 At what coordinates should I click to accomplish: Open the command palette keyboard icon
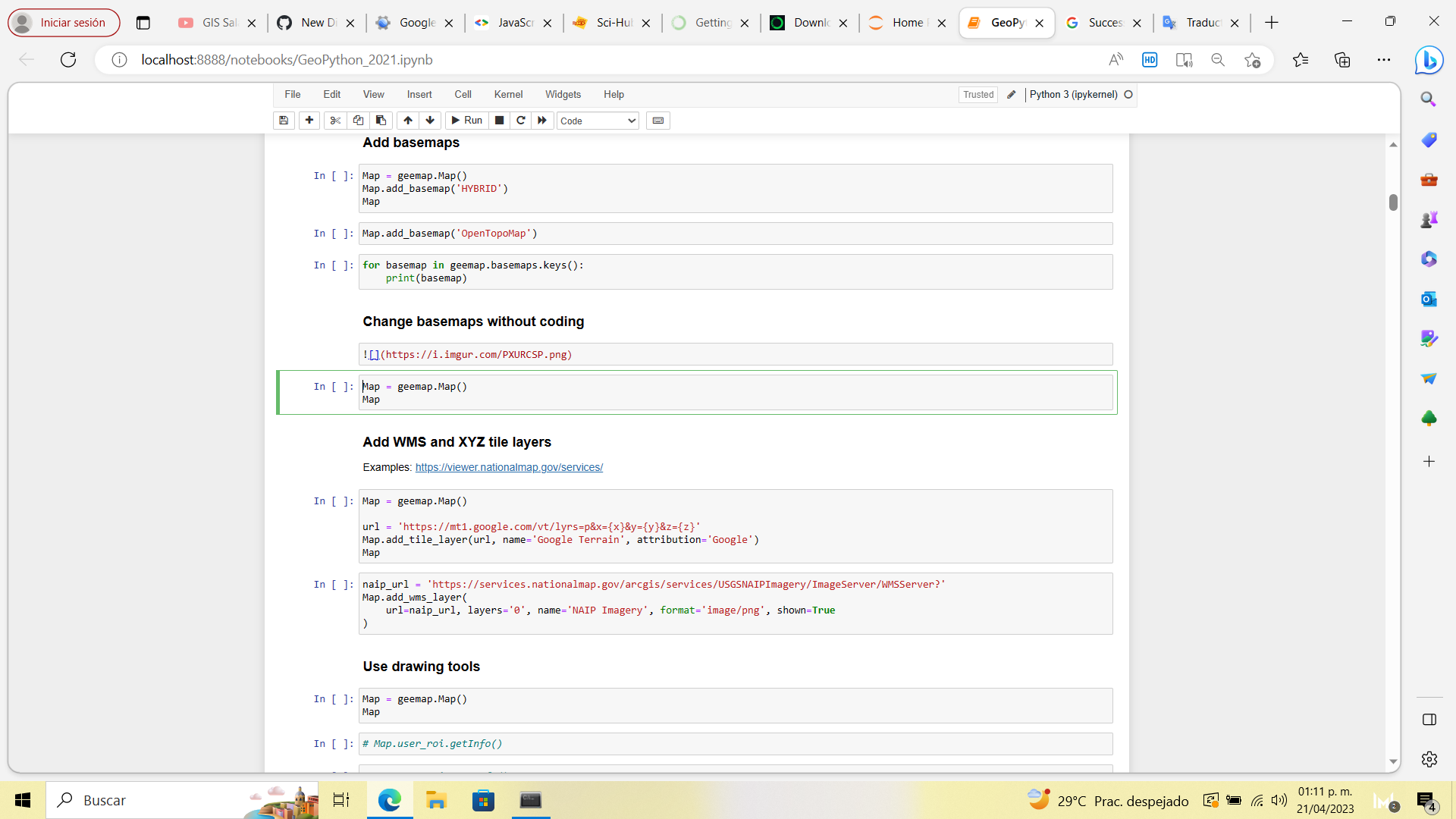click(x=657, y=120)
